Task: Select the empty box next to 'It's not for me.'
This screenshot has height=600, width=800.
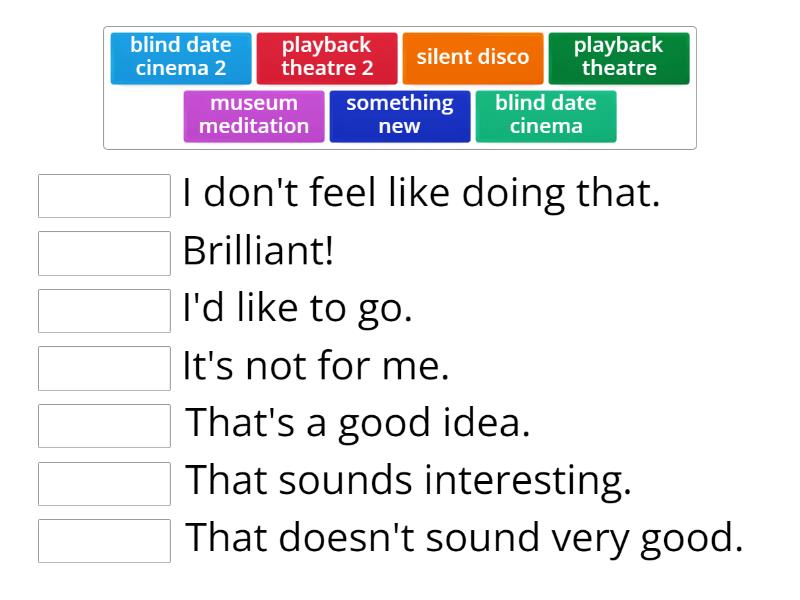Action: [x=105, y=368]
